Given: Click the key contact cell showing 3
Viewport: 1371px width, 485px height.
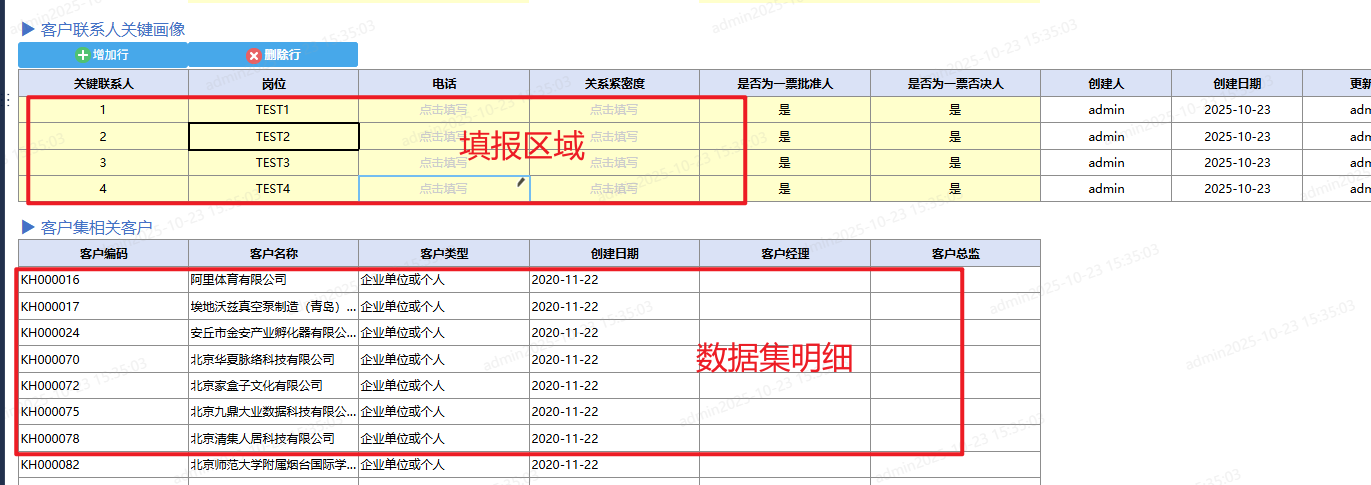Looking at the screenshot, I should pos(103,162).
